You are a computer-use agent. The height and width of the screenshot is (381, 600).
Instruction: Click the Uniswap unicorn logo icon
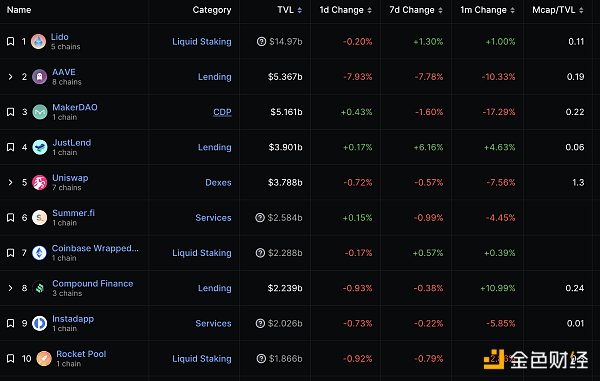click(39, 182)
